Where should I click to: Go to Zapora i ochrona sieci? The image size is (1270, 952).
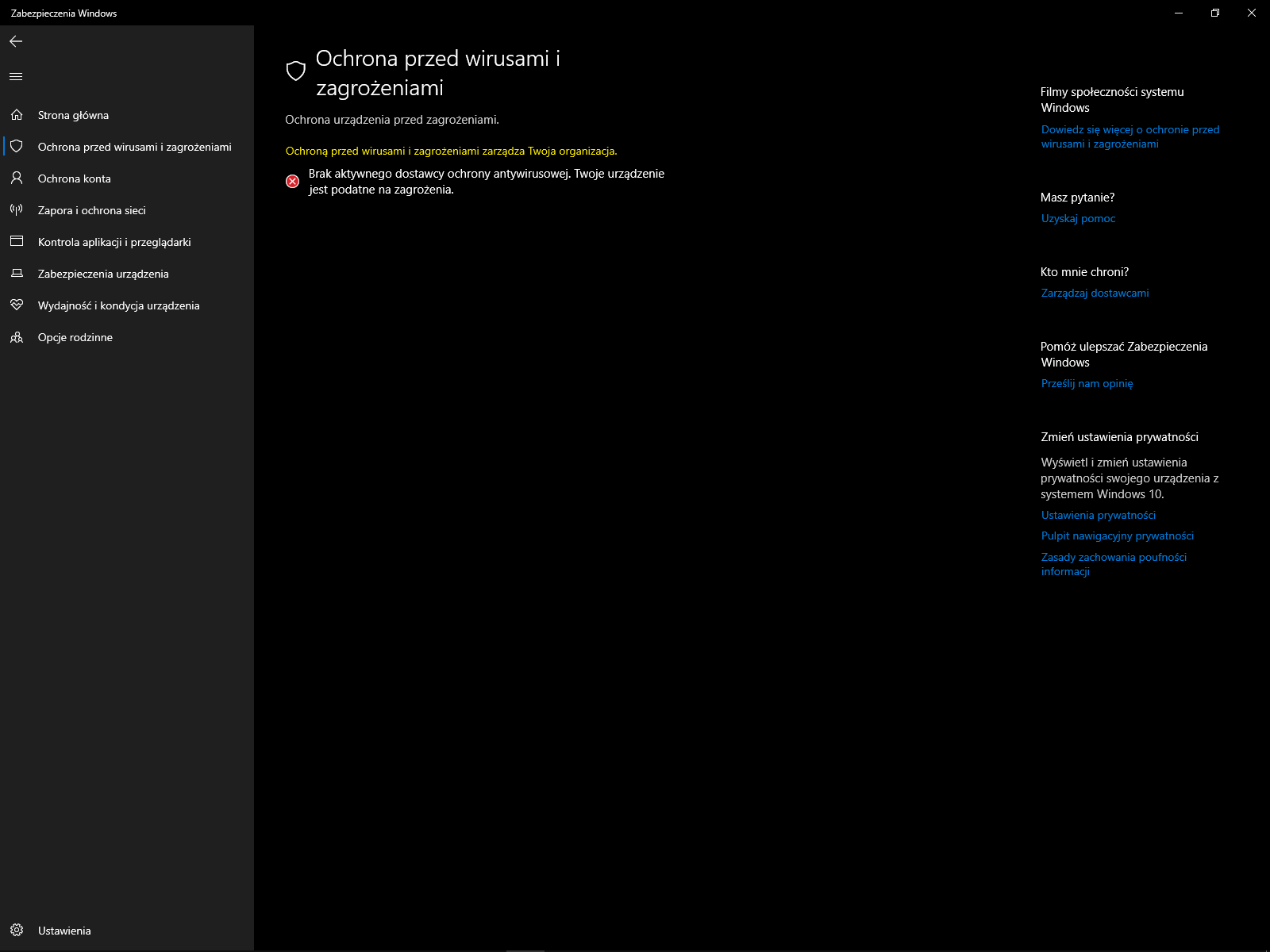[127, 210]
